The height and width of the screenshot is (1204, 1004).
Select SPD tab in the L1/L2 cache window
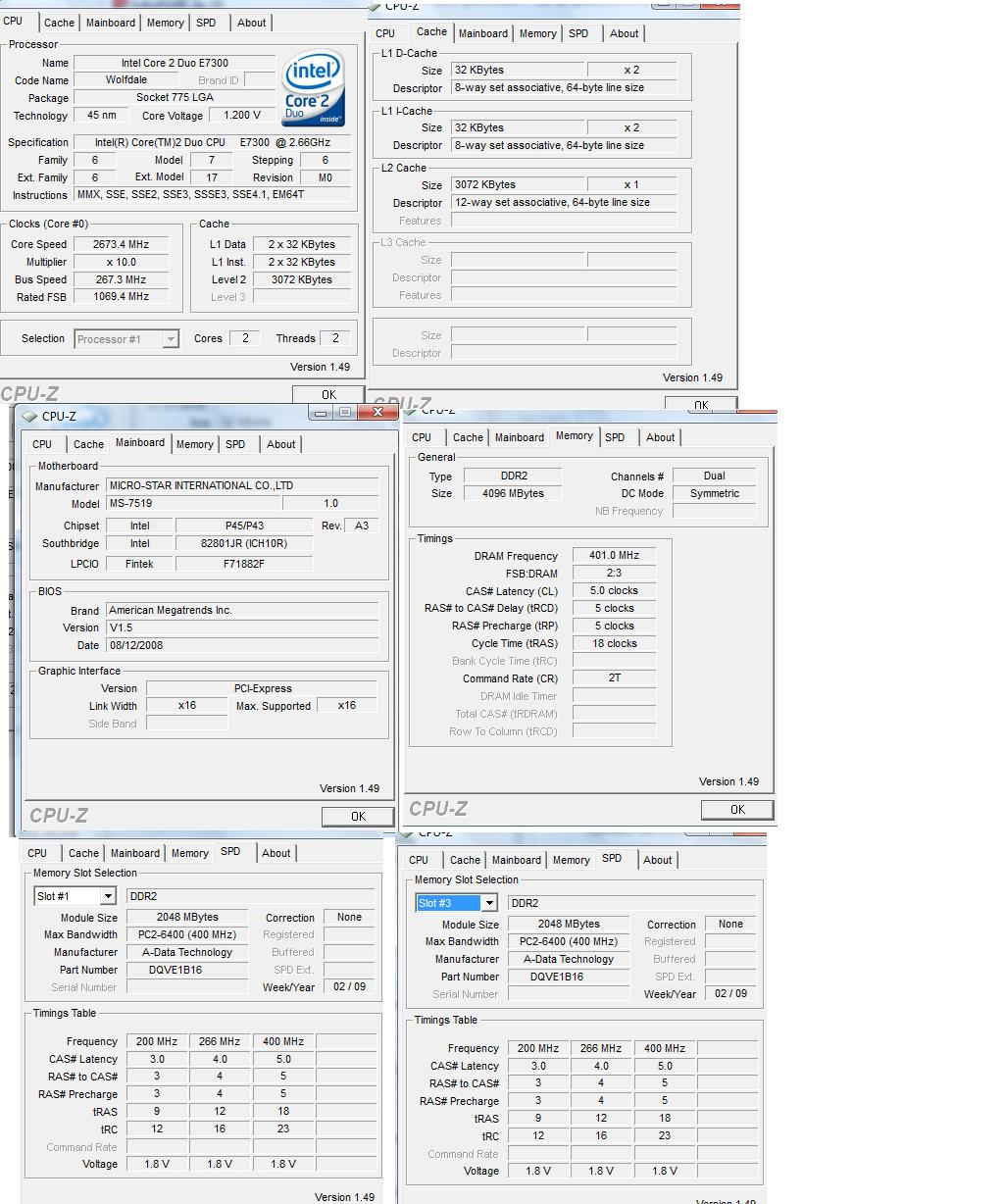click(578, 33)
